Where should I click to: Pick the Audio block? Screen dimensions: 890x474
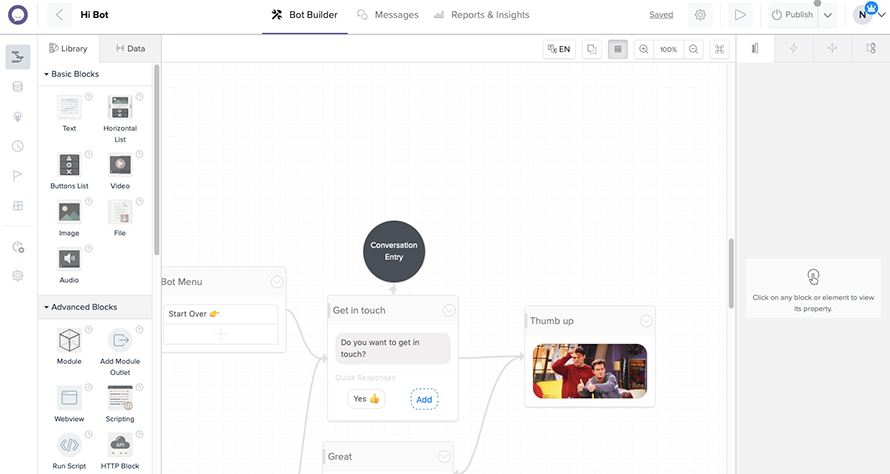coord(69,265)
